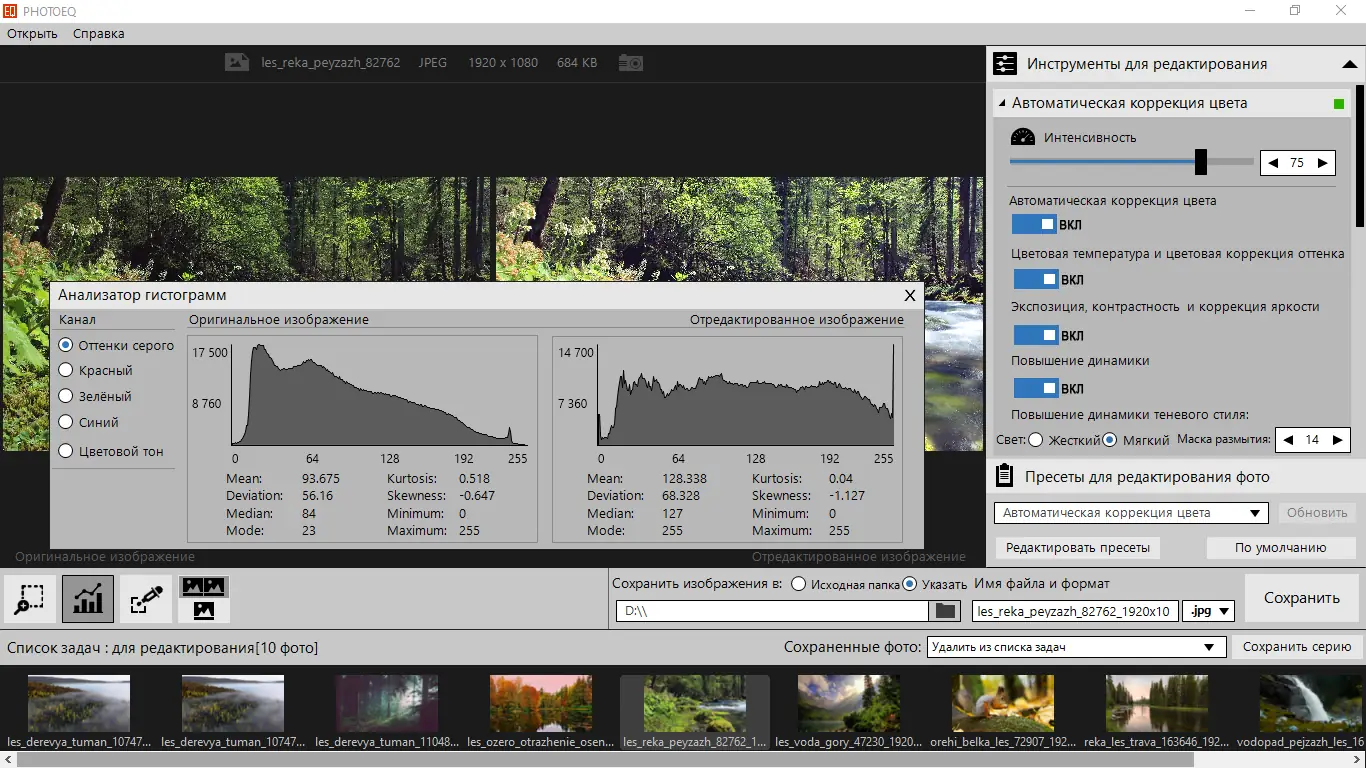Open the Открыть menu
Viewport: 1366px width, 768px height.
(32, 34)
